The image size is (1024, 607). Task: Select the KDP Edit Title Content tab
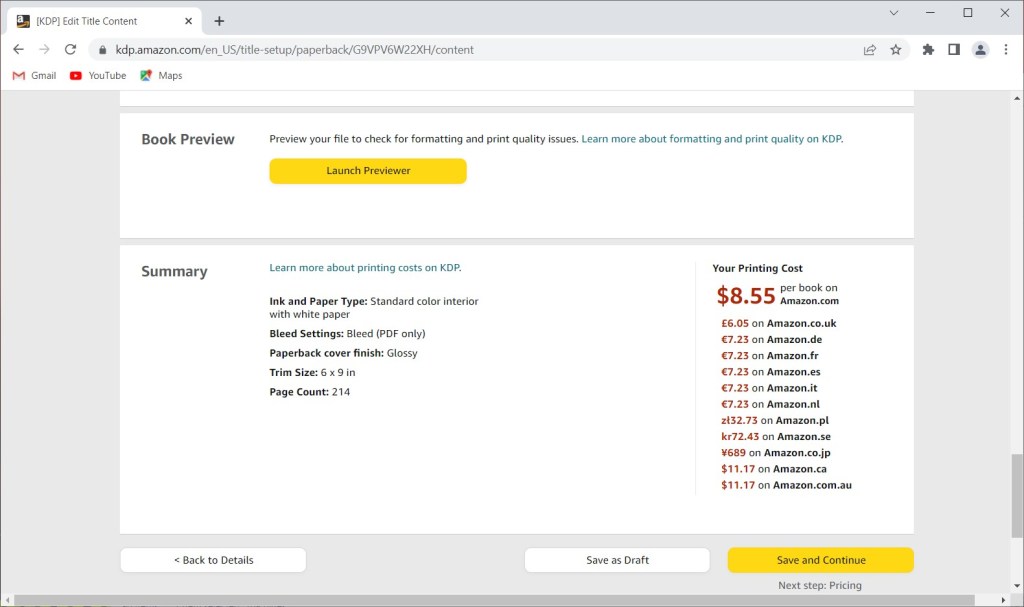[x=95, y=21]
